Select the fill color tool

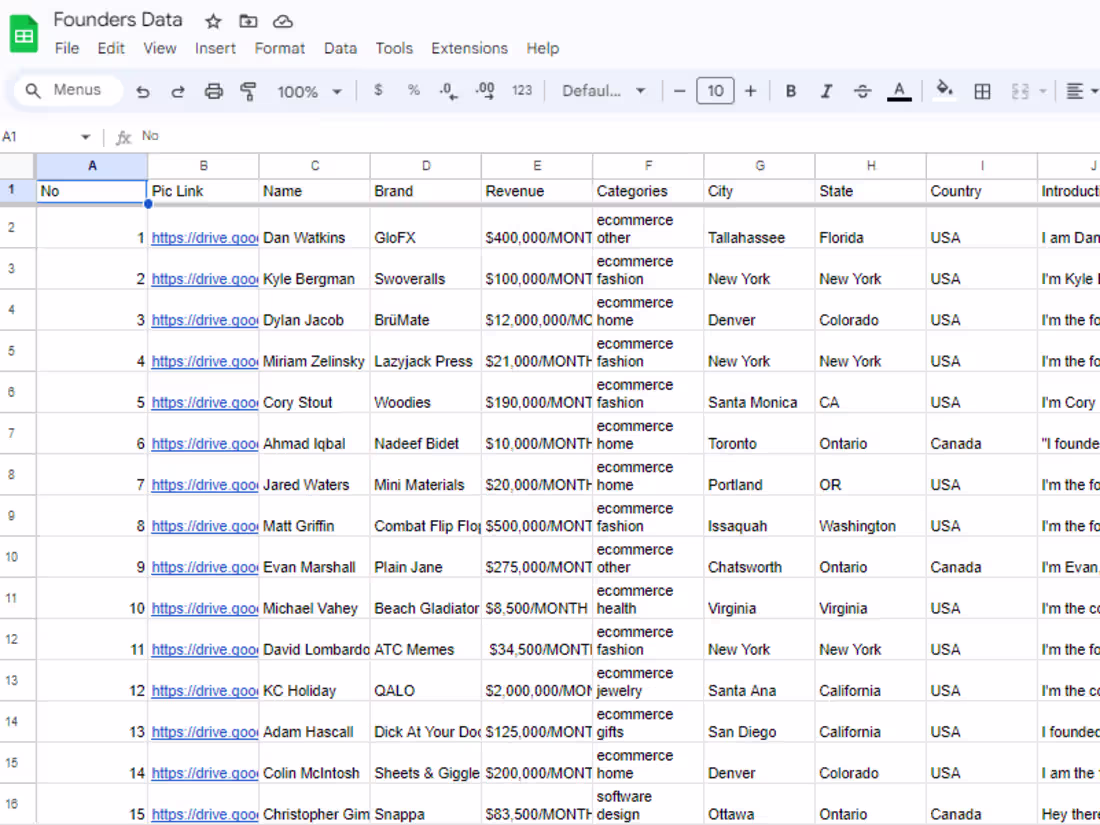[x=944, y=90]
